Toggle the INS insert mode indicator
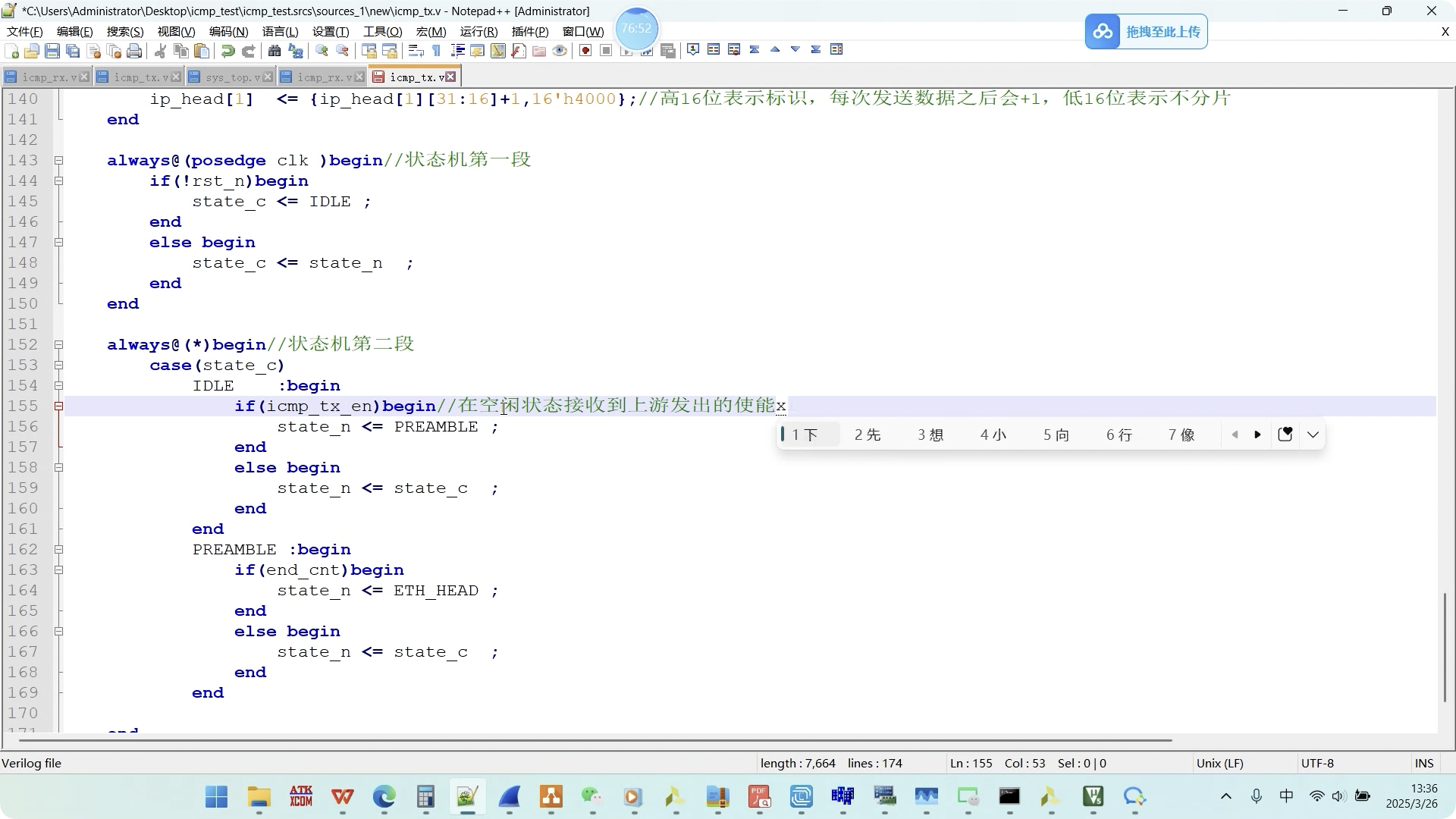This screenshot has height=819, width=1456. click(x=1423, y=763)
